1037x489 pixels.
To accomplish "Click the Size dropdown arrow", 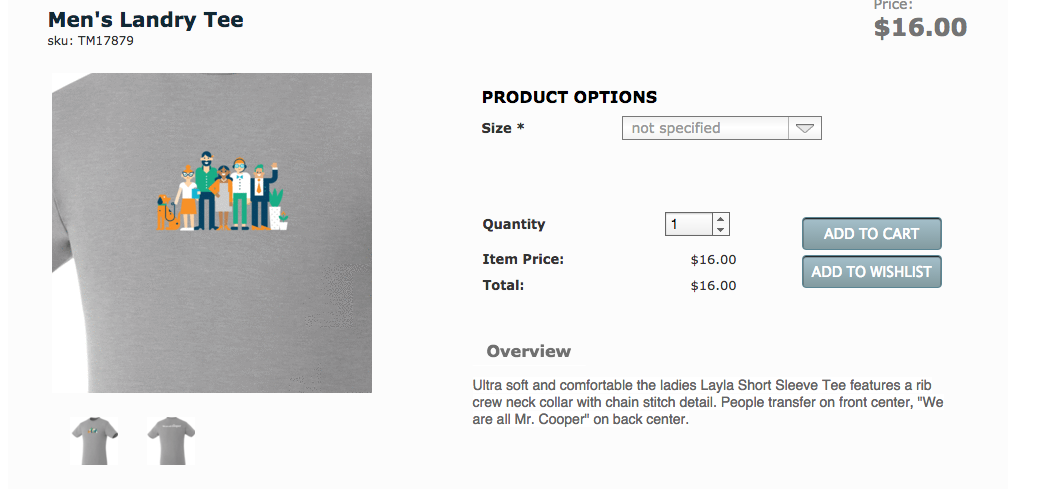I will click(805, 128).
